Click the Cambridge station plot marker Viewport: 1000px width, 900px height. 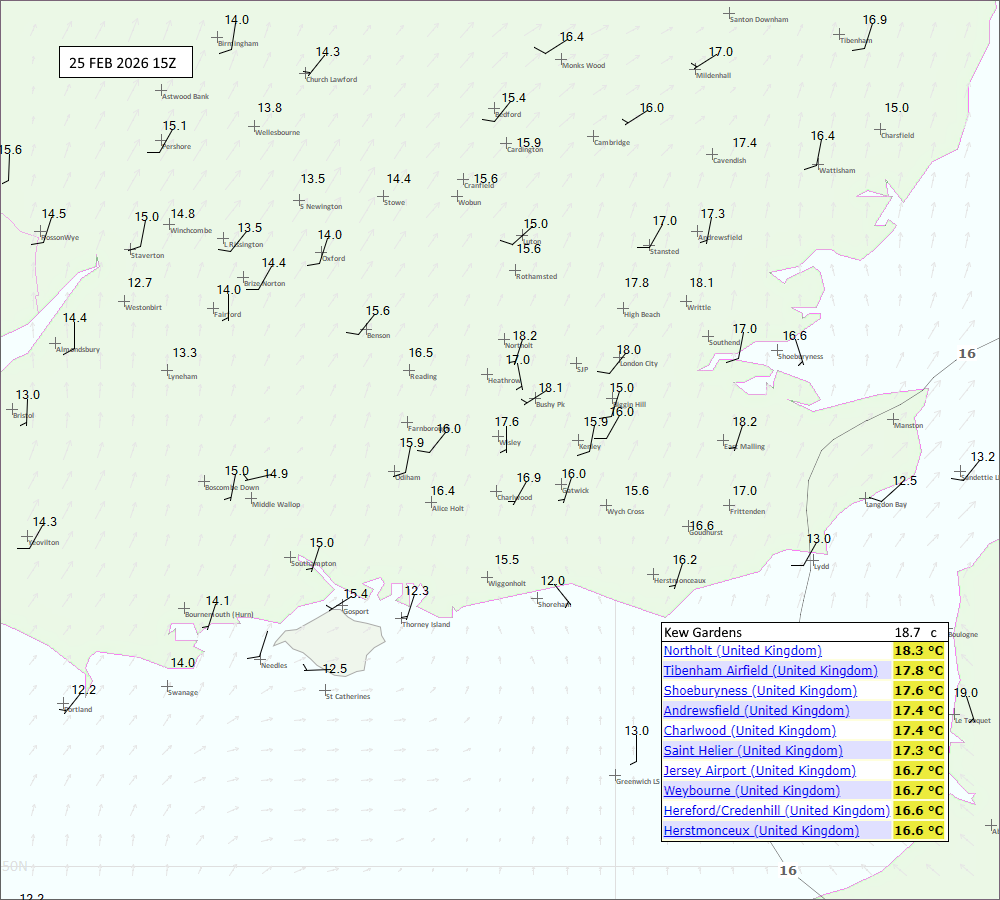593,136
